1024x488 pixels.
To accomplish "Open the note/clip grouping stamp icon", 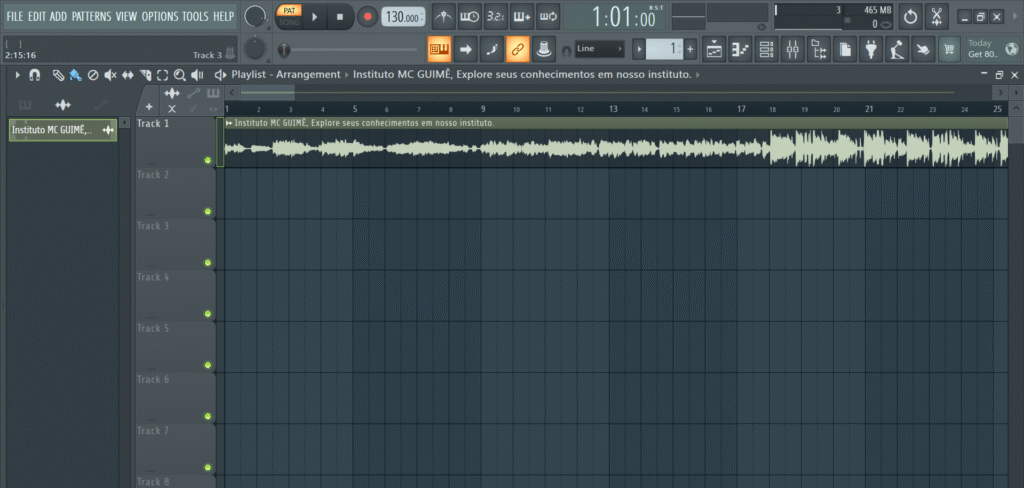I will tap(542, 49).
